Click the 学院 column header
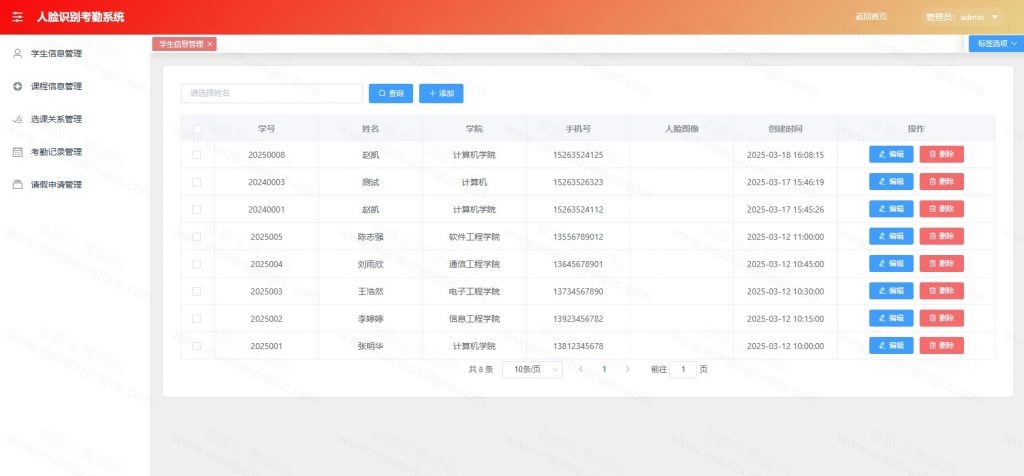1024x476 pixels. [474, 129]
